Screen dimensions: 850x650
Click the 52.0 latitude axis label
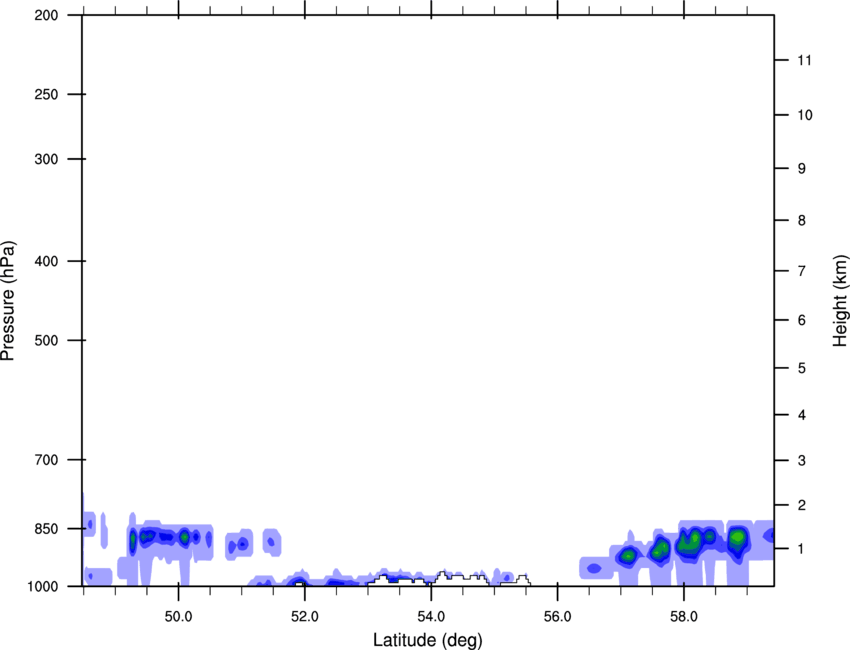[x=305, y=617]
